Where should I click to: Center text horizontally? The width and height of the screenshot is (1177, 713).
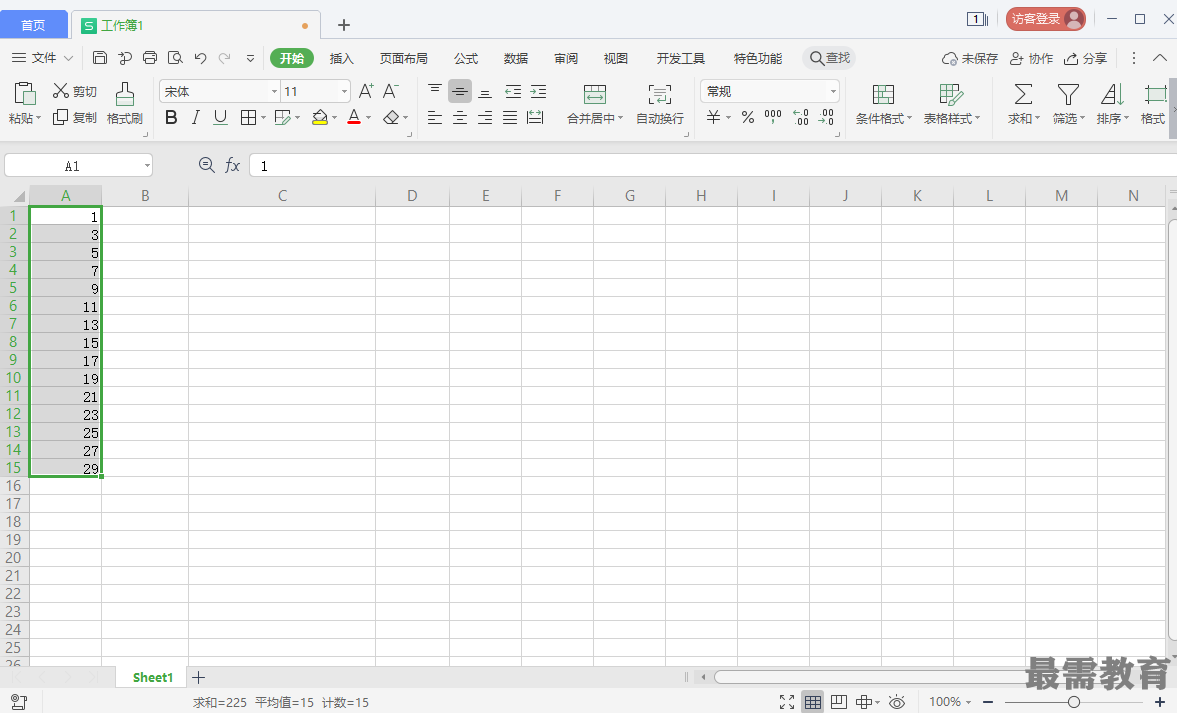[460, 117]
